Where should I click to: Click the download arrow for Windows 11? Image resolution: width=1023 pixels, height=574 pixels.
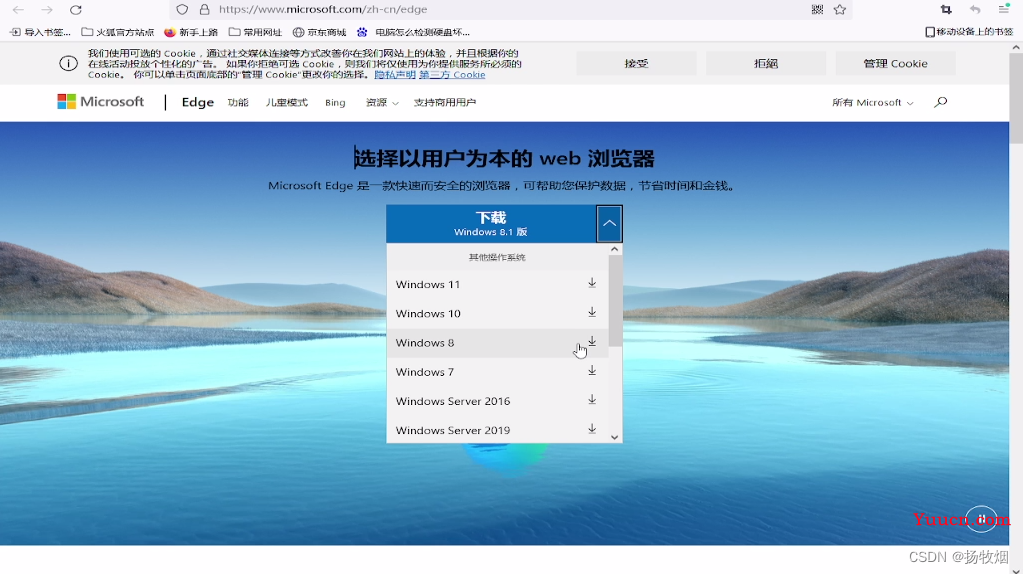tap(592, 283)
